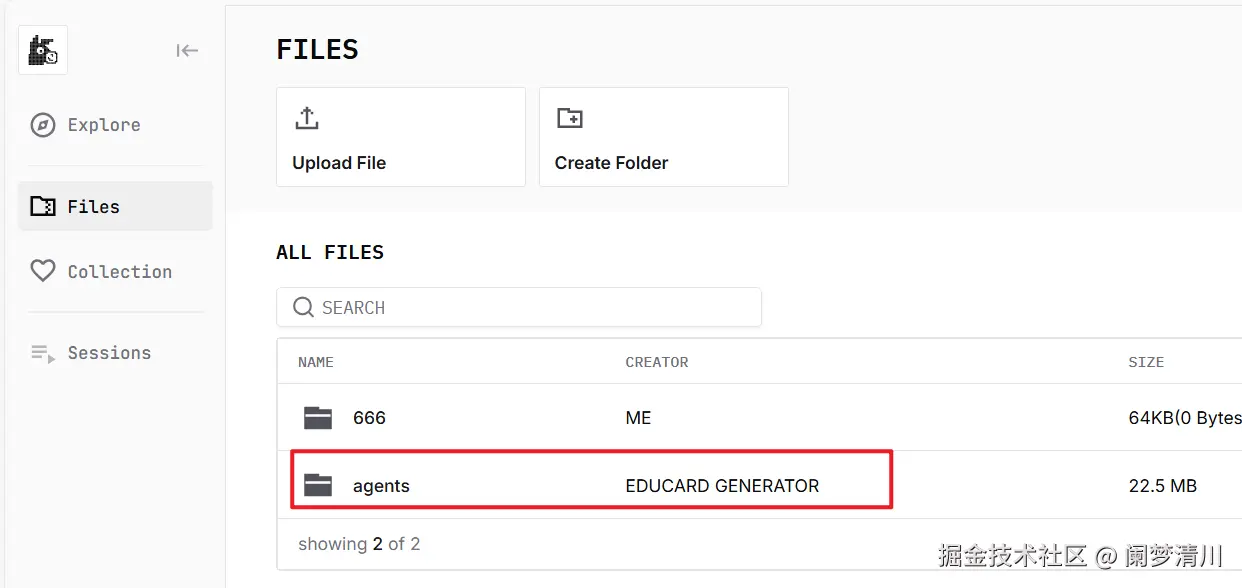Click the Files folder icon in sidebar
The width and height of the screenshot is (1242, 588).
[43, 207]
